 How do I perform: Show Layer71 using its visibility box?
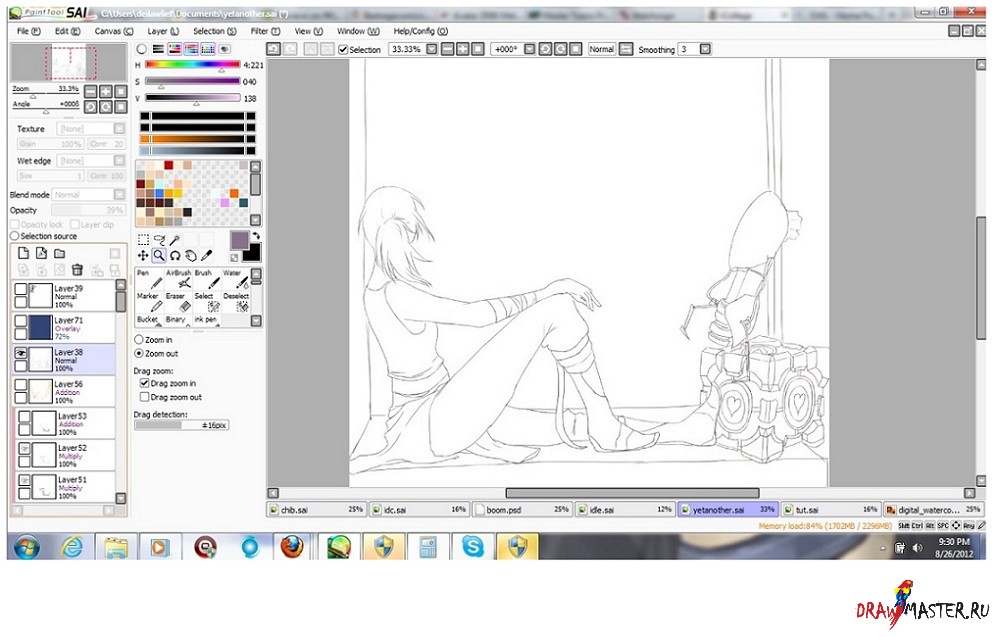pyautogui.click(x=21, y=321)
